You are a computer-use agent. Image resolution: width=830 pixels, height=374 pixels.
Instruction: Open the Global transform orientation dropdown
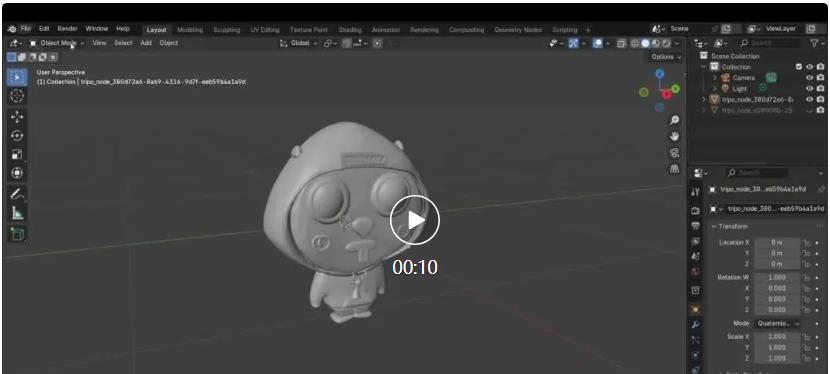[x=299, y=43]
